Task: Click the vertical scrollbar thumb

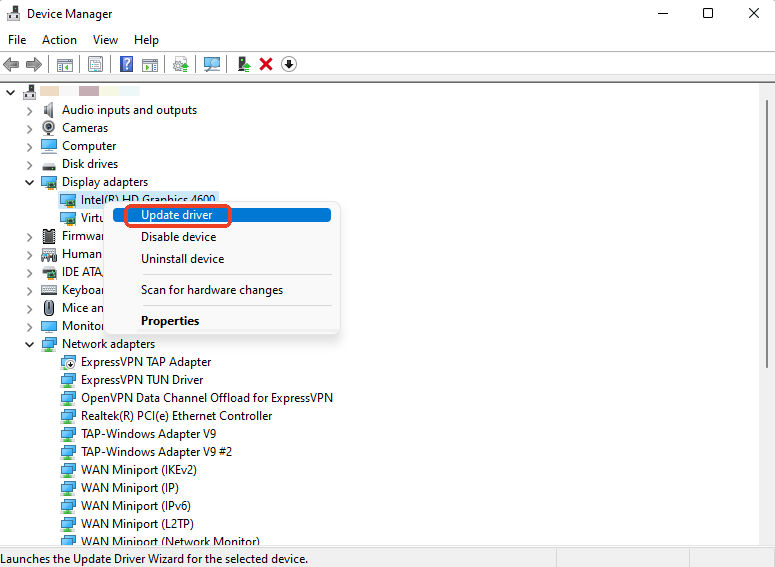Action: (x=767, y=233)
